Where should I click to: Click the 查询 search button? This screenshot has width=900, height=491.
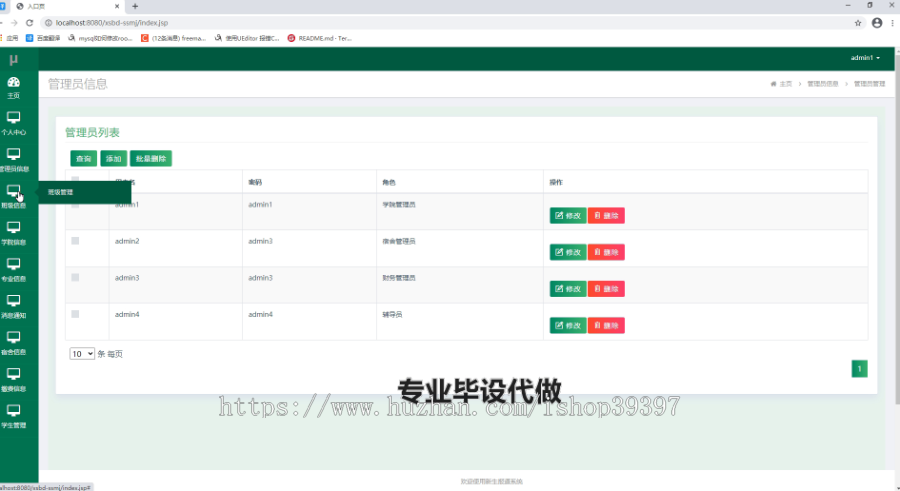(84, 158)
